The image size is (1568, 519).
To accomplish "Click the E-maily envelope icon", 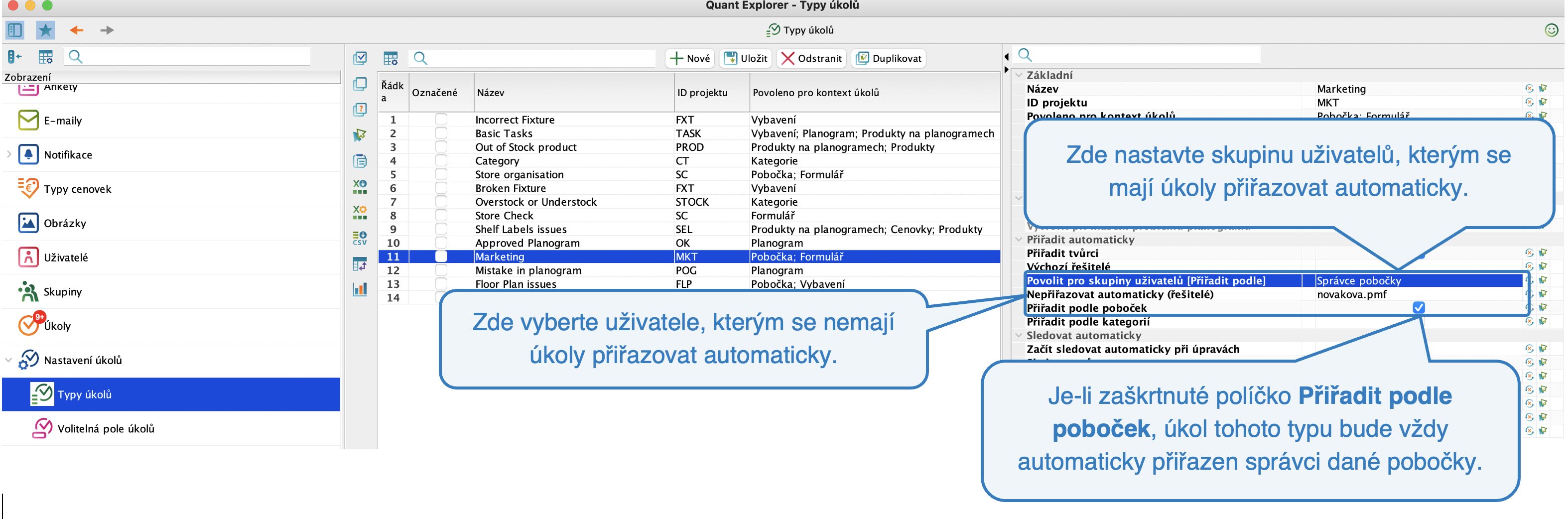I will [x=28, y=120].
